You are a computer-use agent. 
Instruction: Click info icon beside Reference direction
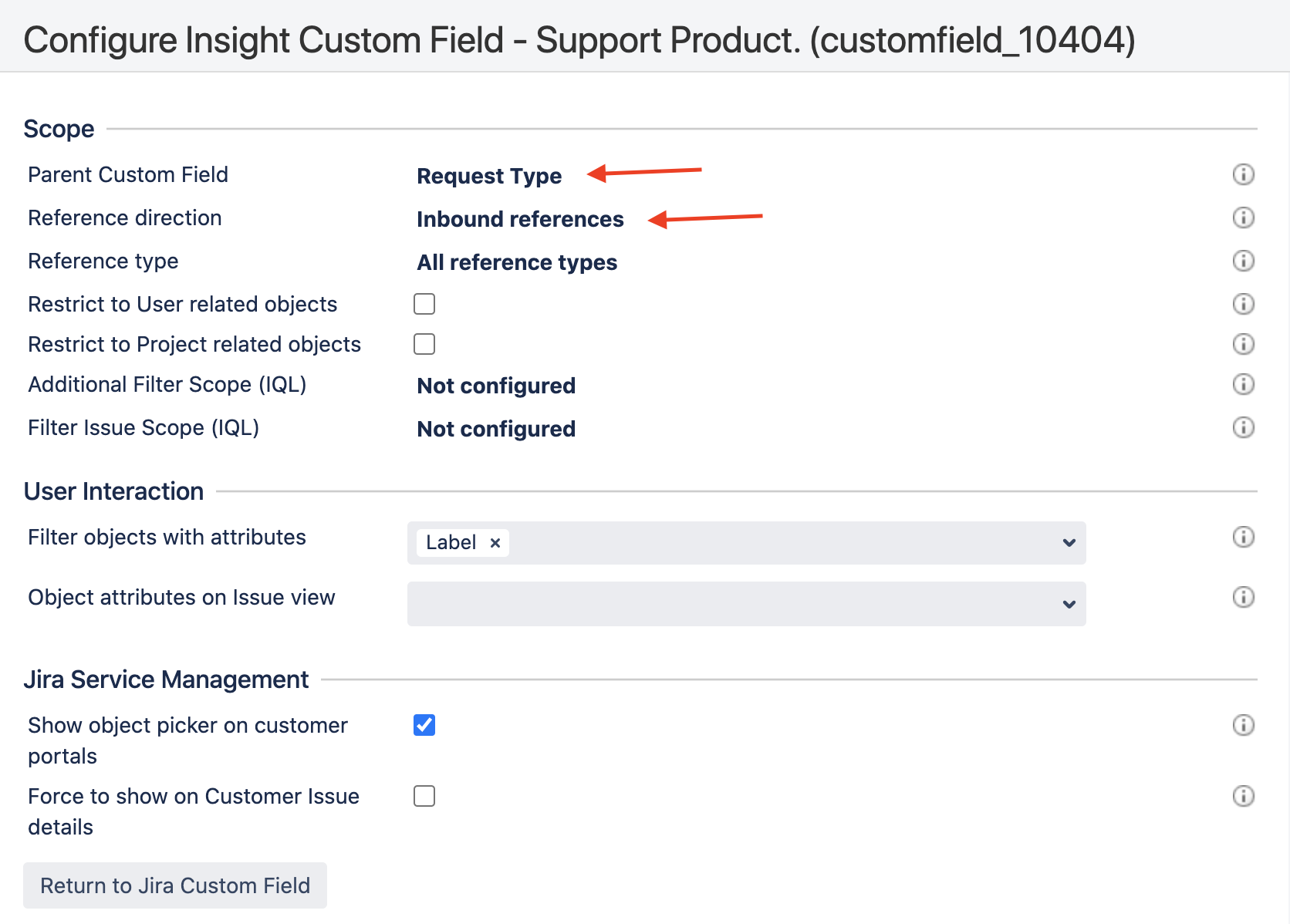tap(1243, 218)
